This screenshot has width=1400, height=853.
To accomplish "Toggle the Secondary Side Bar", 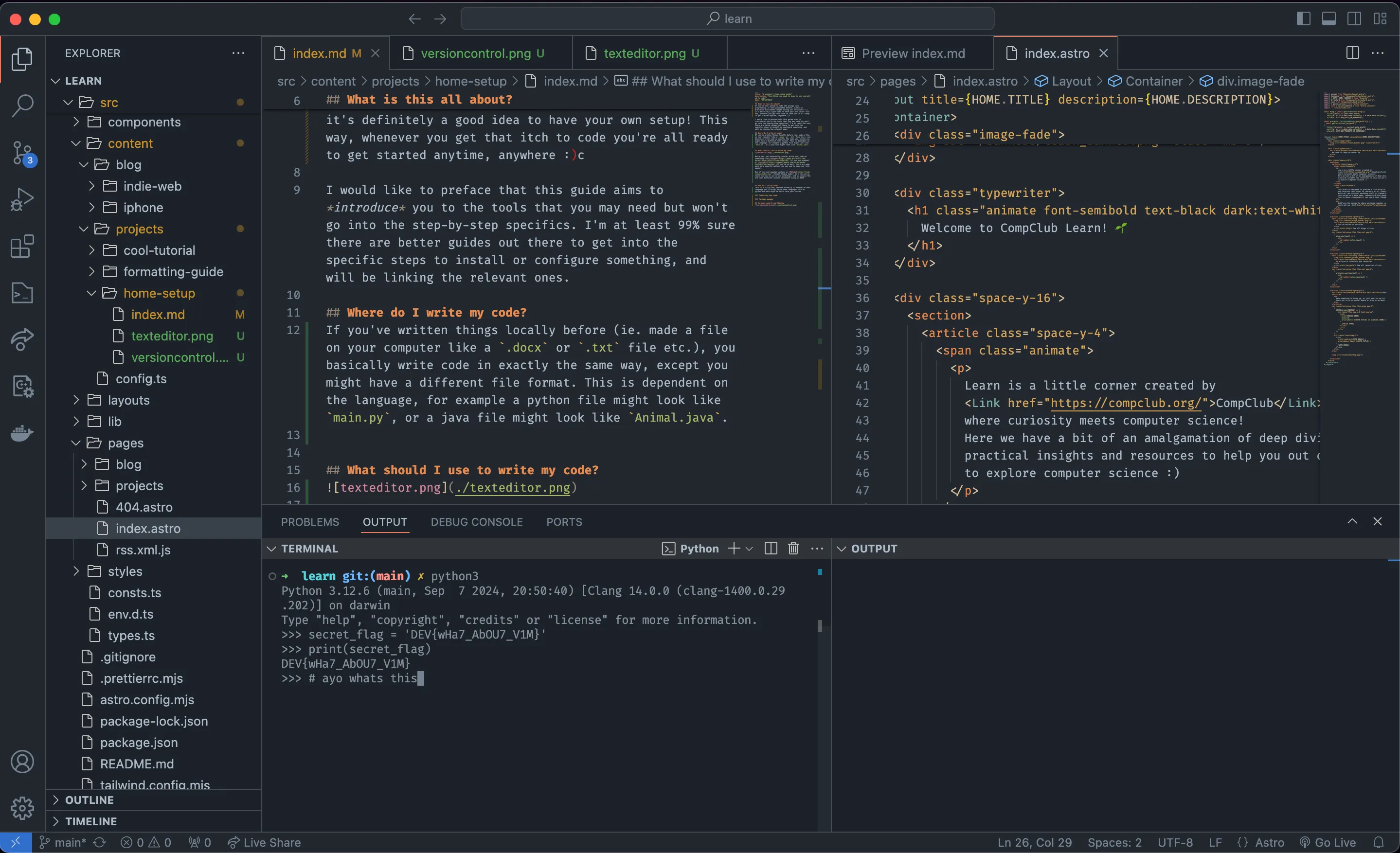I will [1353, 18].
